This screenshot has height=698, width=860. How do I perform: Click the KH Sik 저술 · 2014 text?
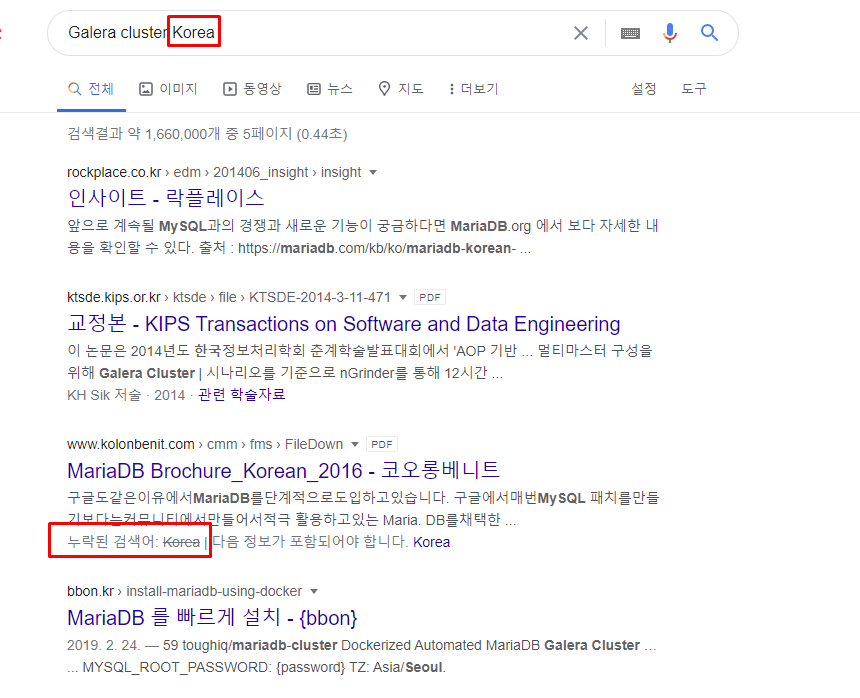pyautogui.click(x=126, y=395)
